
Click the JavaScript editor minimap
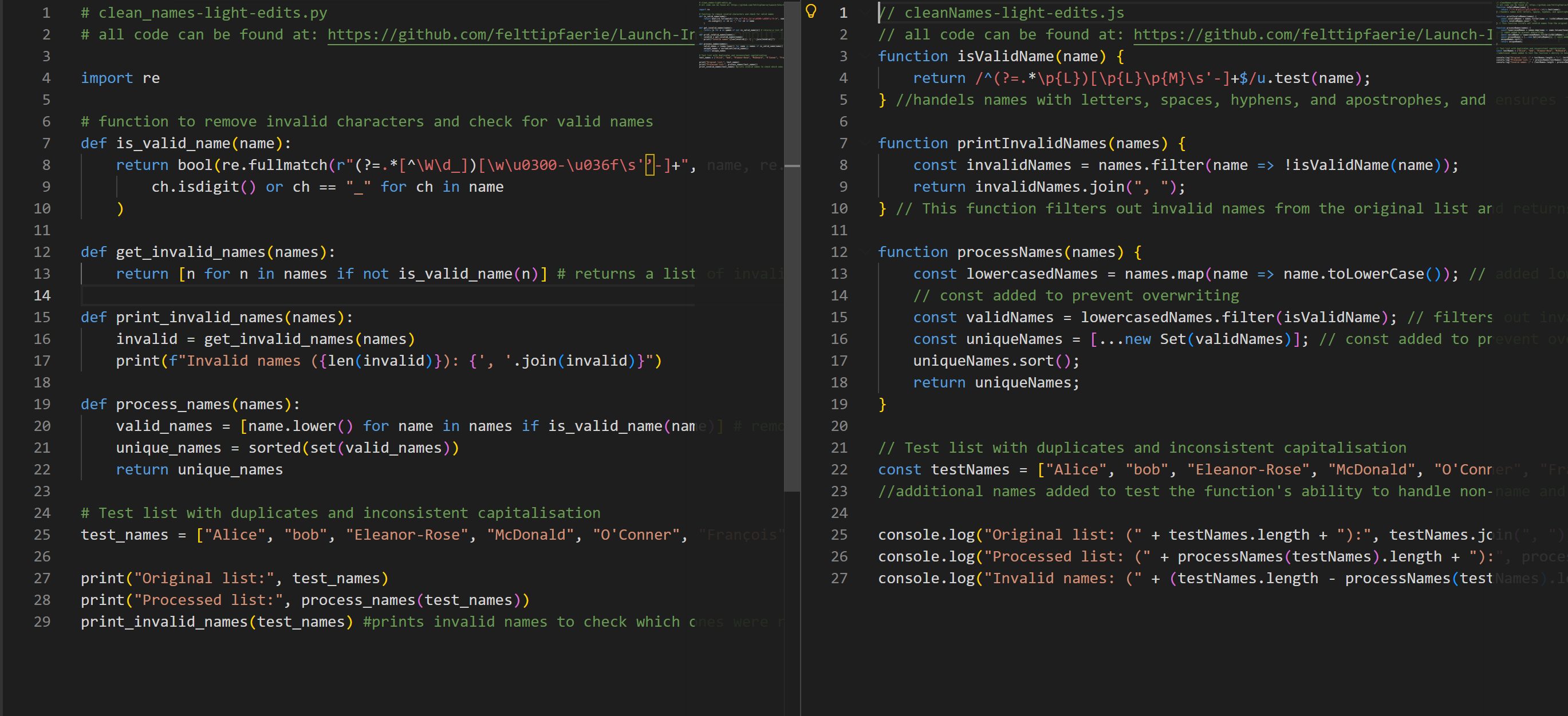click(1531, 32)
